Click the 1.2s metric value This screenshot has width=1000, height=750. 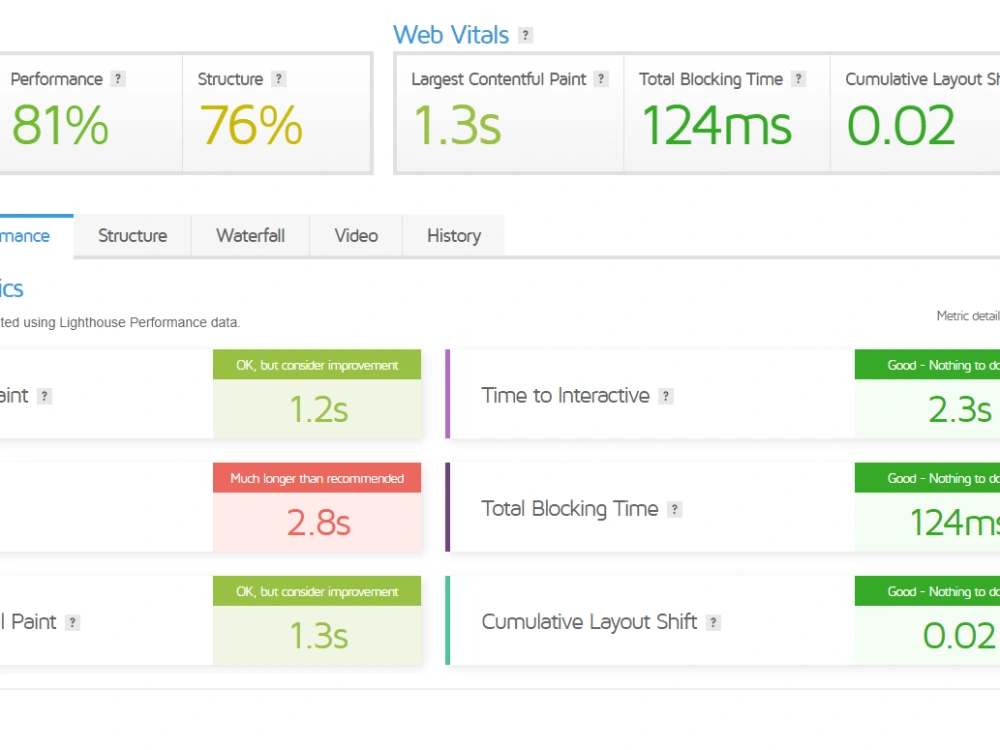pyautogui.click(x=318, y=409)
